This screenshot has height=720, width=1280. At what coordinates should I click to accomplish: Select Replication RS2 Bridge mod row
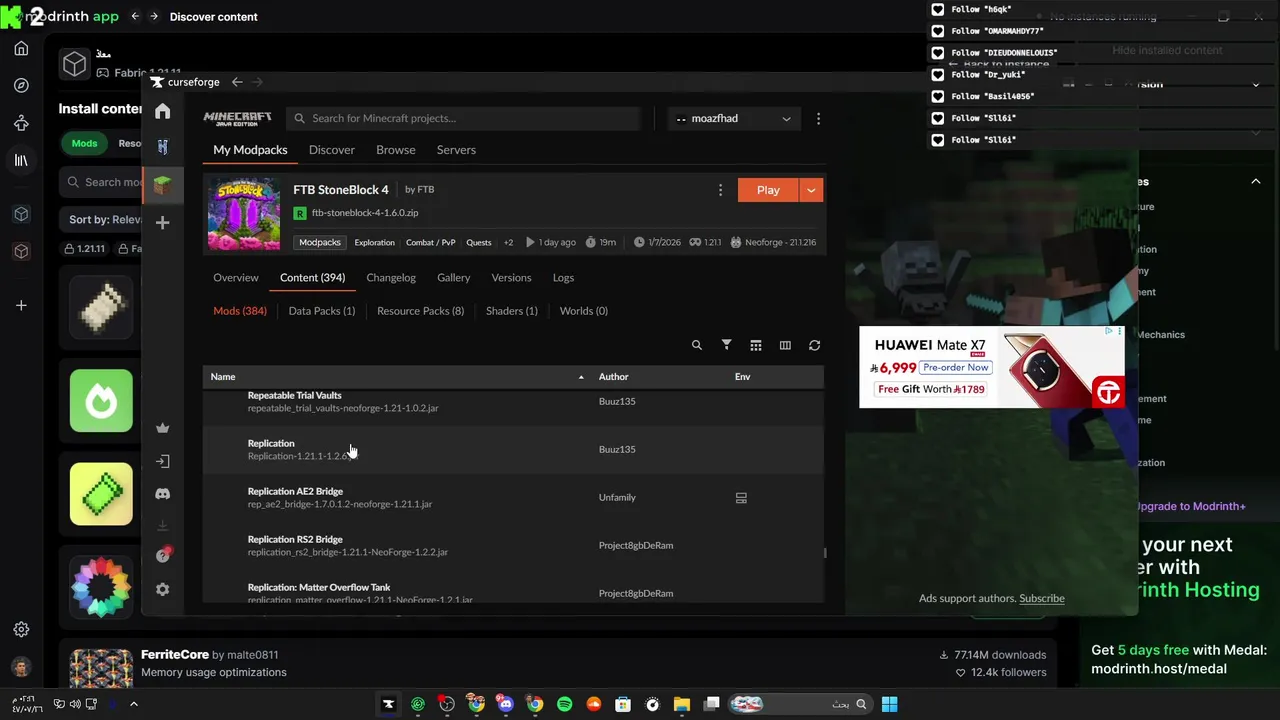coord(513,545)
